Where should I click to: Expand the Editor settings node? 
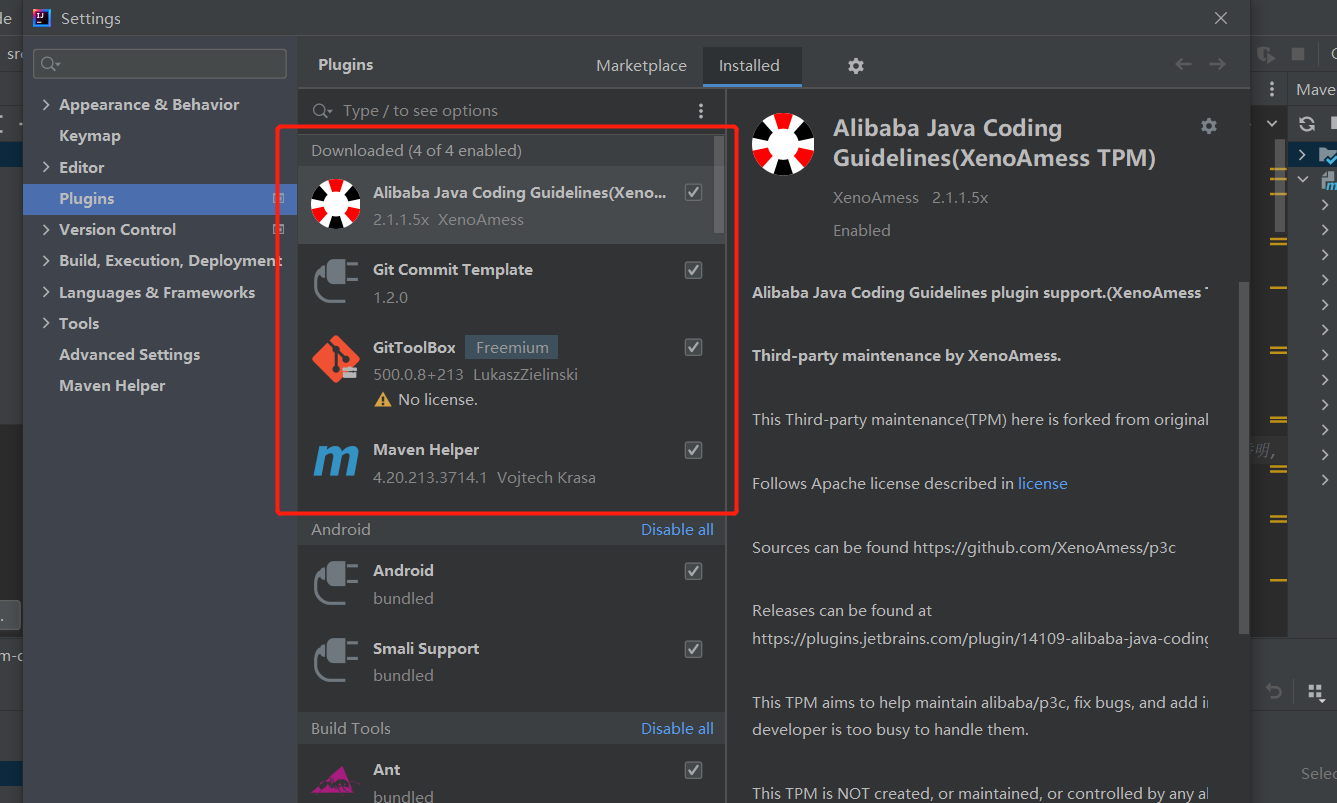coord(46,168)
